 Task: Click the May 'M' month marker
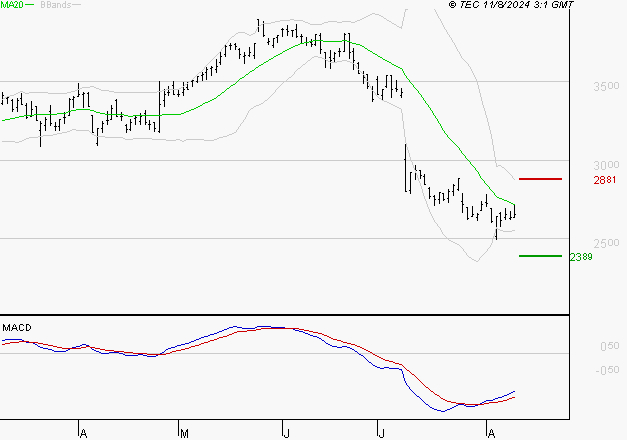pyautogui.click(x=184, y=433)
